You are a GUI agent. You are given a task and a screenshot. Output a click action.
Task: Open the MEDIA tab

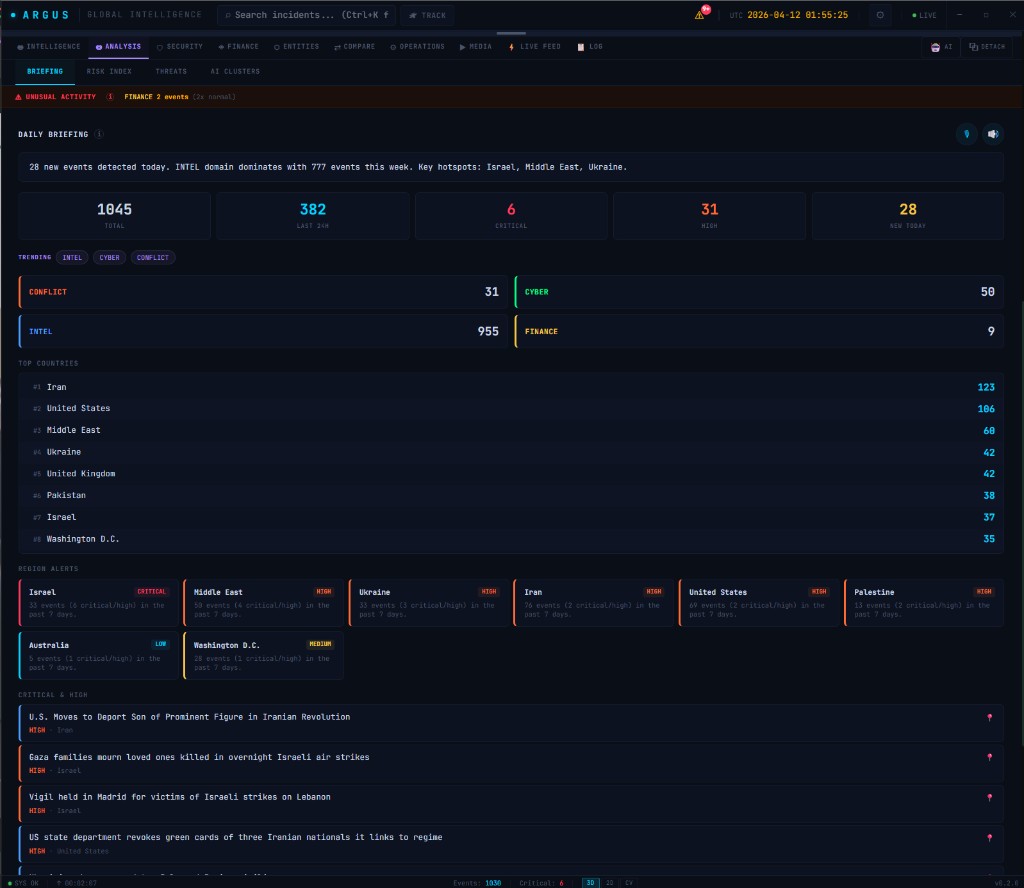(475, 47)
